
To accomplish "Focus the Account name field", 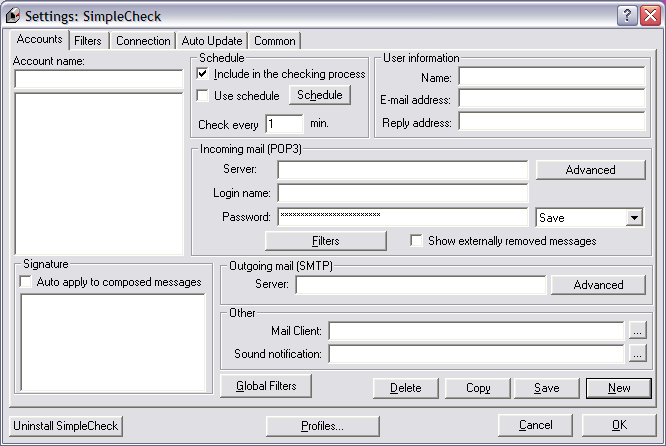I will click(99, 79).
